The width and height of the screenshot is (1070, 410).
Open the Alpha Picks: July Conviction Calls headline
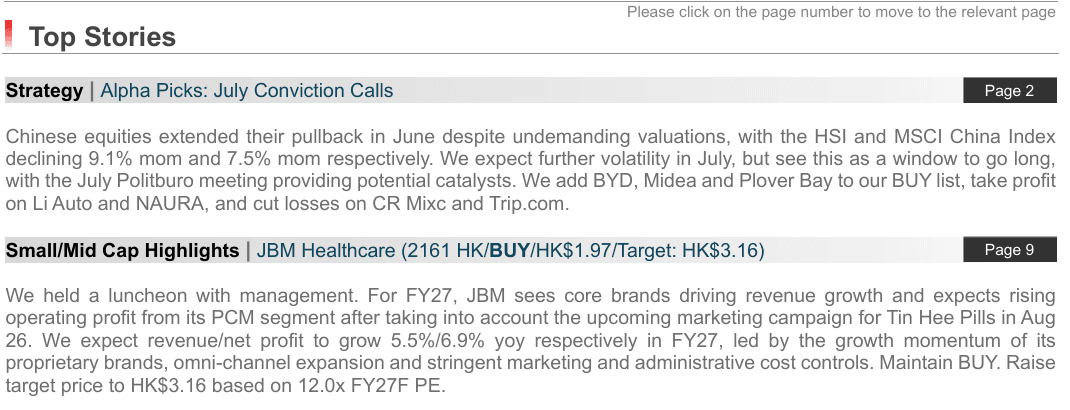click(246, 91)
